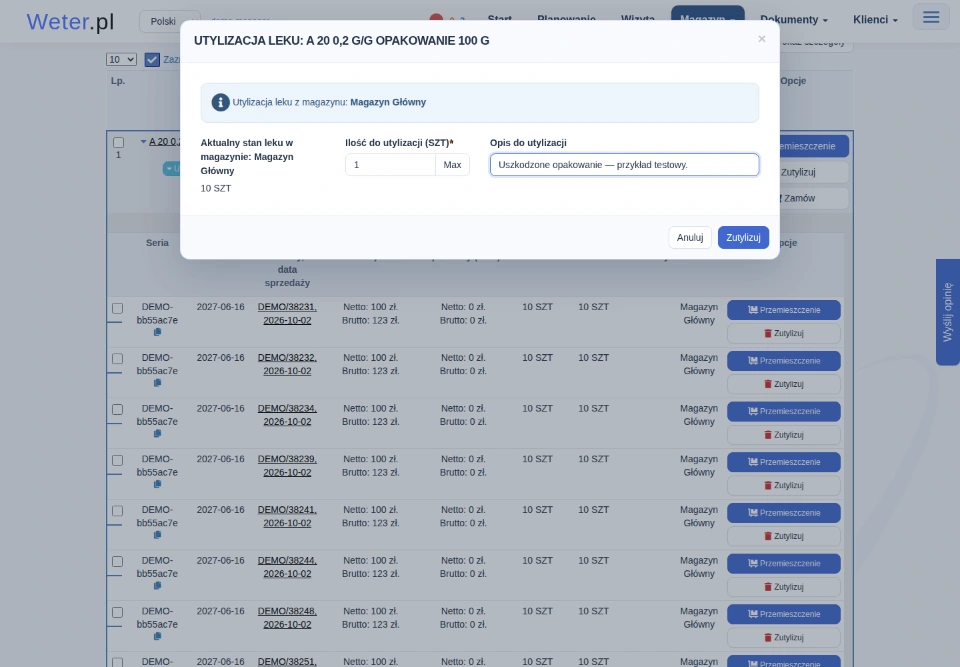Image resolution: width=960 pixels, height=667 pixels.
Task: Tick the checkbox for series DEMO/38231
Action: pyautogui.click(x=118, y=308)
